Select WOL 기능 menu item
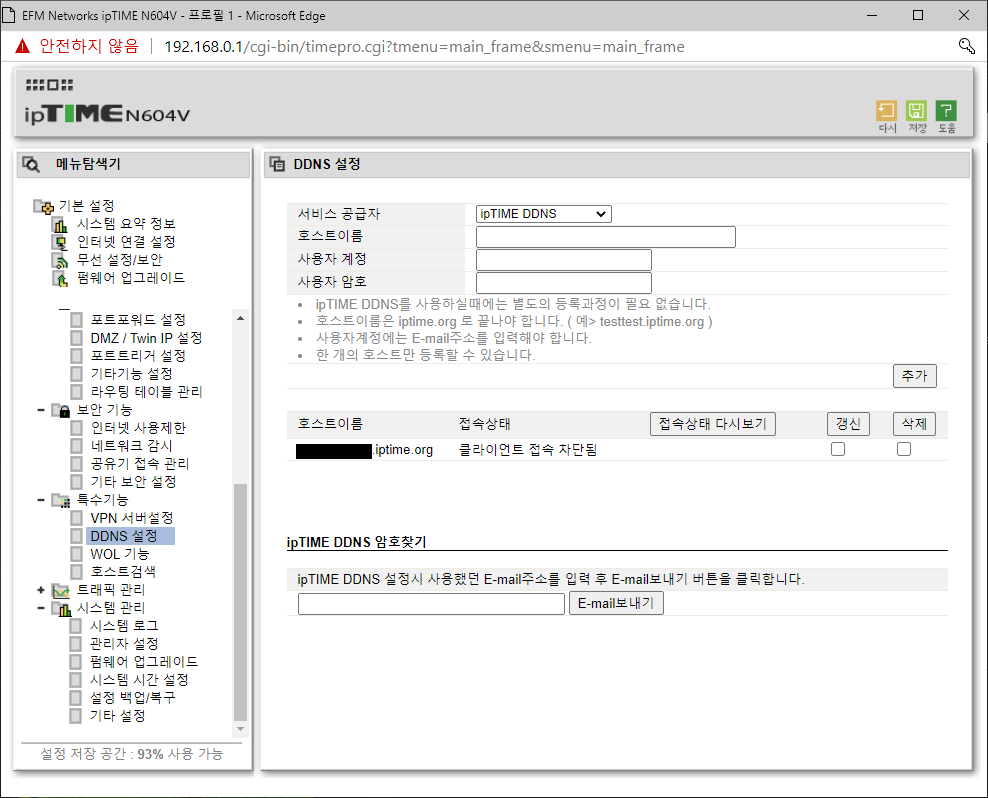The height and width of the screenshot is (798, 988). [x=120, y=554]
